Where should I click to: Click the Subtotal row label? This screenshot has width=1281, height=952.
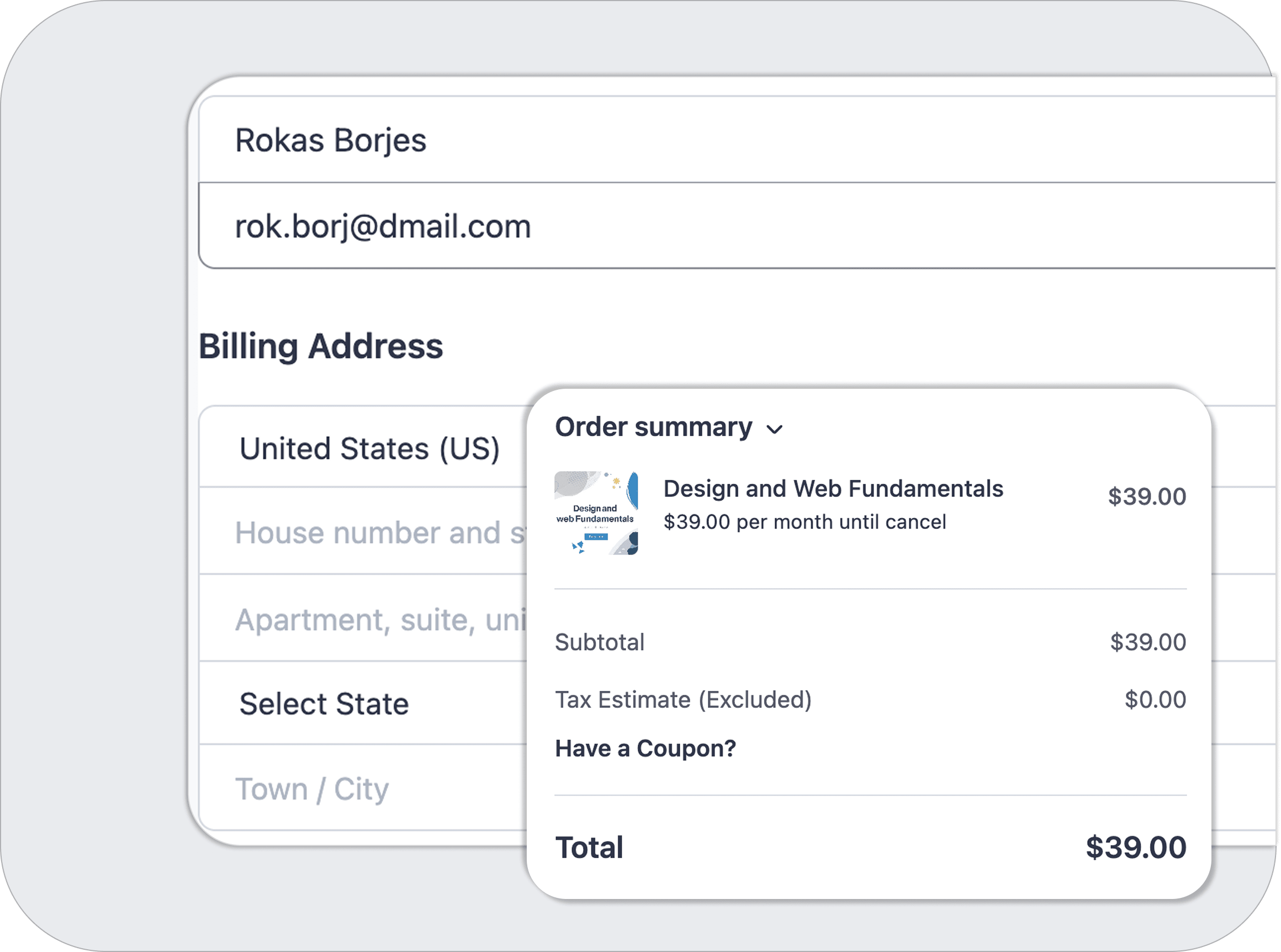pos(599,642)
